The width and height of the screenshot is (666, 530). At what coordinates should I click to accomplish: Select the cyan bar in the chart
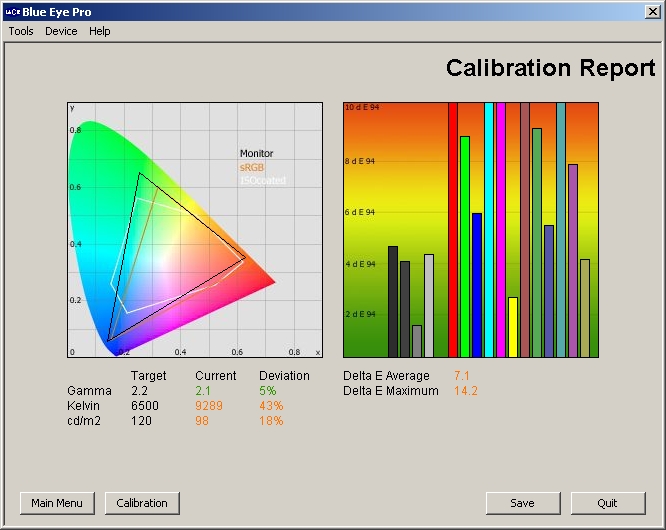pyautogui.click(x=489, y=230)
